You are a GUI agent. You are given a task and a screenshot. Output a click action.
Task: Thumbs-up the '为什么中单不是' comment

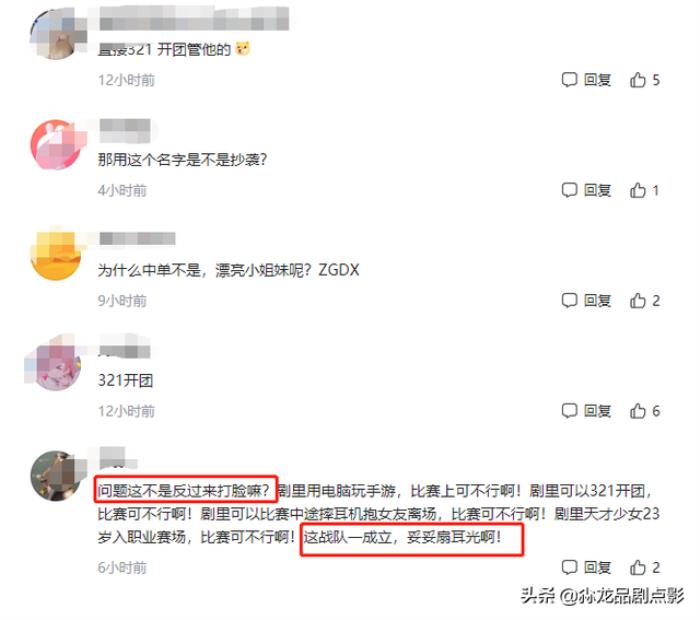point(638,300)
